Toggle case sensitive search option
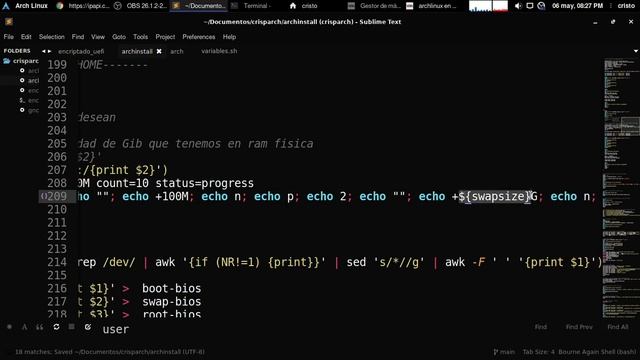 pos(24,327)
